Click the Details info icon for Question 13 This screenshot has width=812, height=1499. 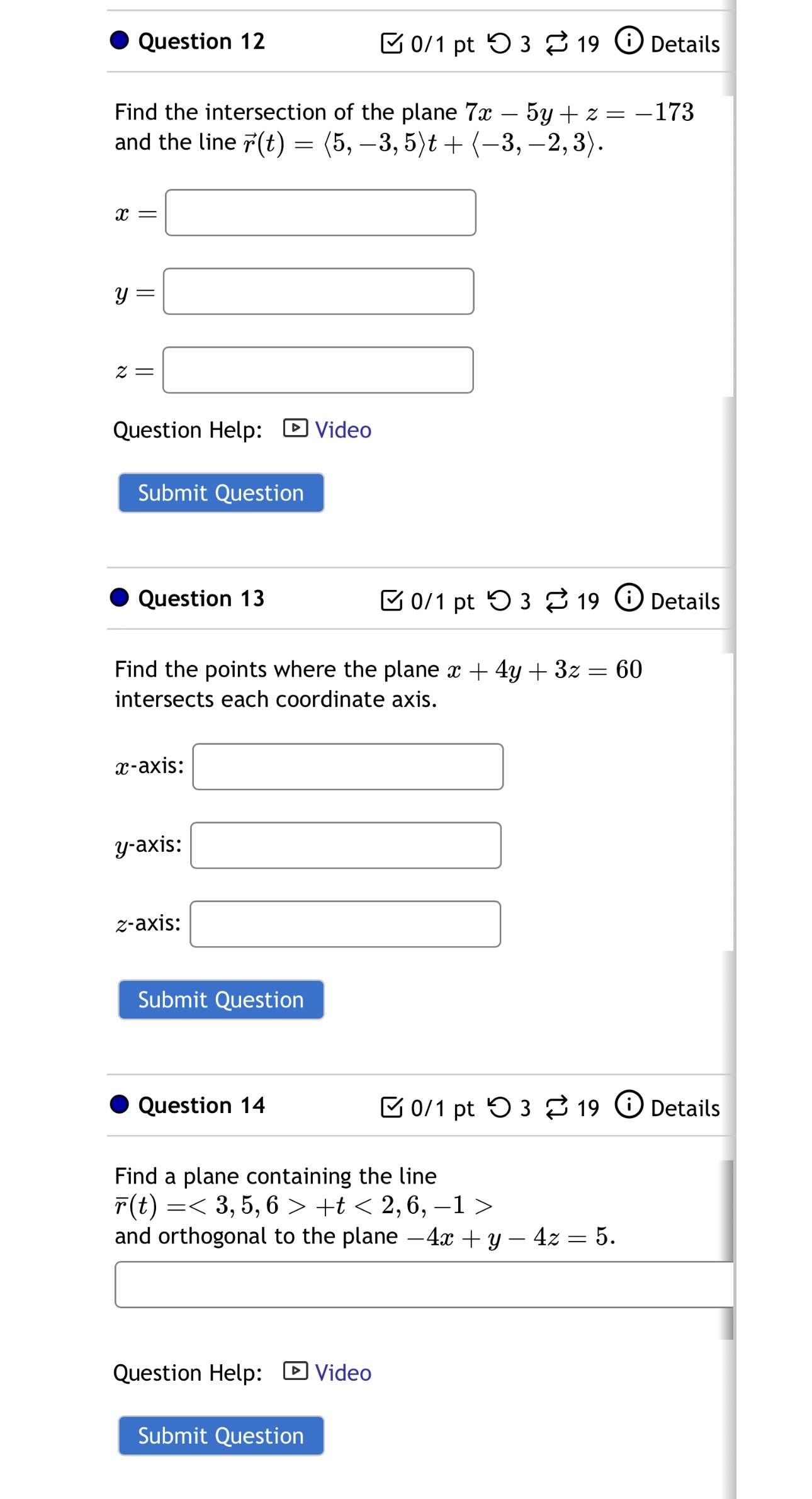point(629,601)
